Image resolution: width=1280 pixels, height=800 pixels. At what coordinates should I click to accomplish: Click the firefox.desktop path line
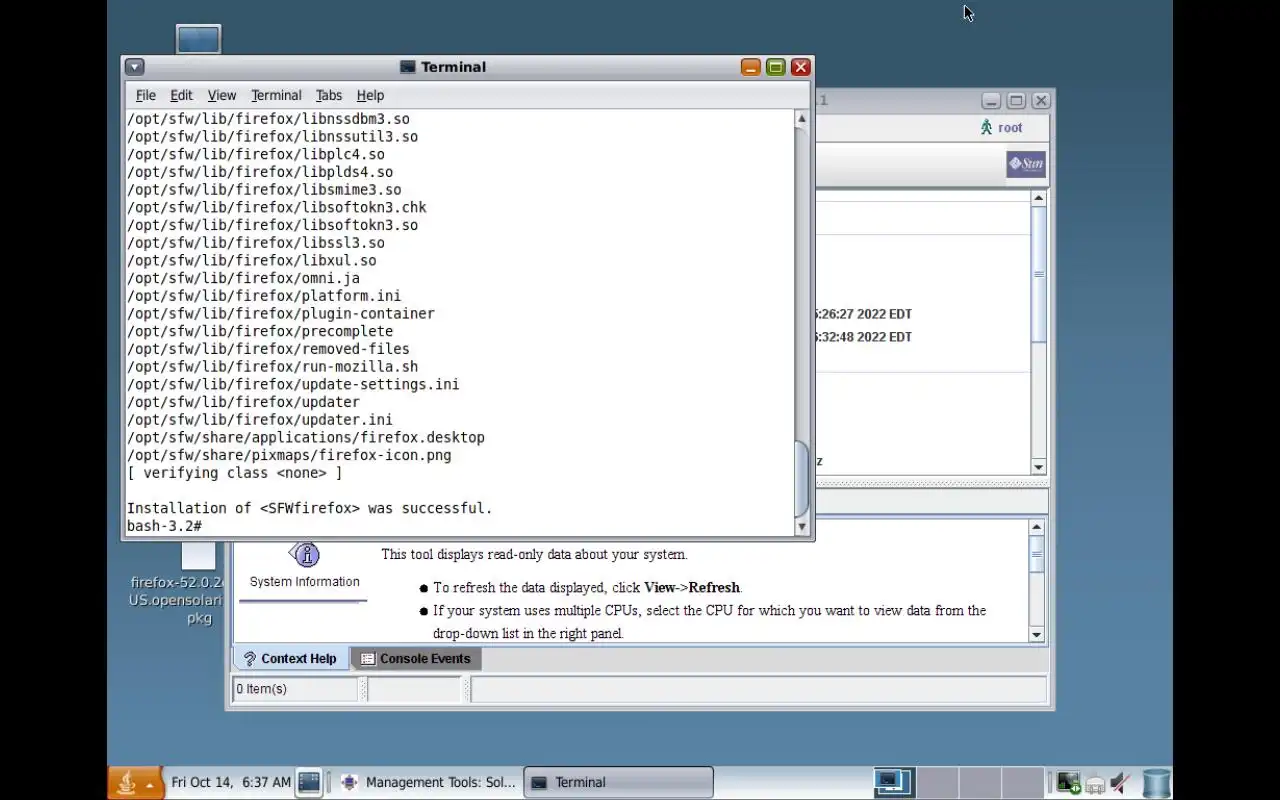(x=305, y=437)
